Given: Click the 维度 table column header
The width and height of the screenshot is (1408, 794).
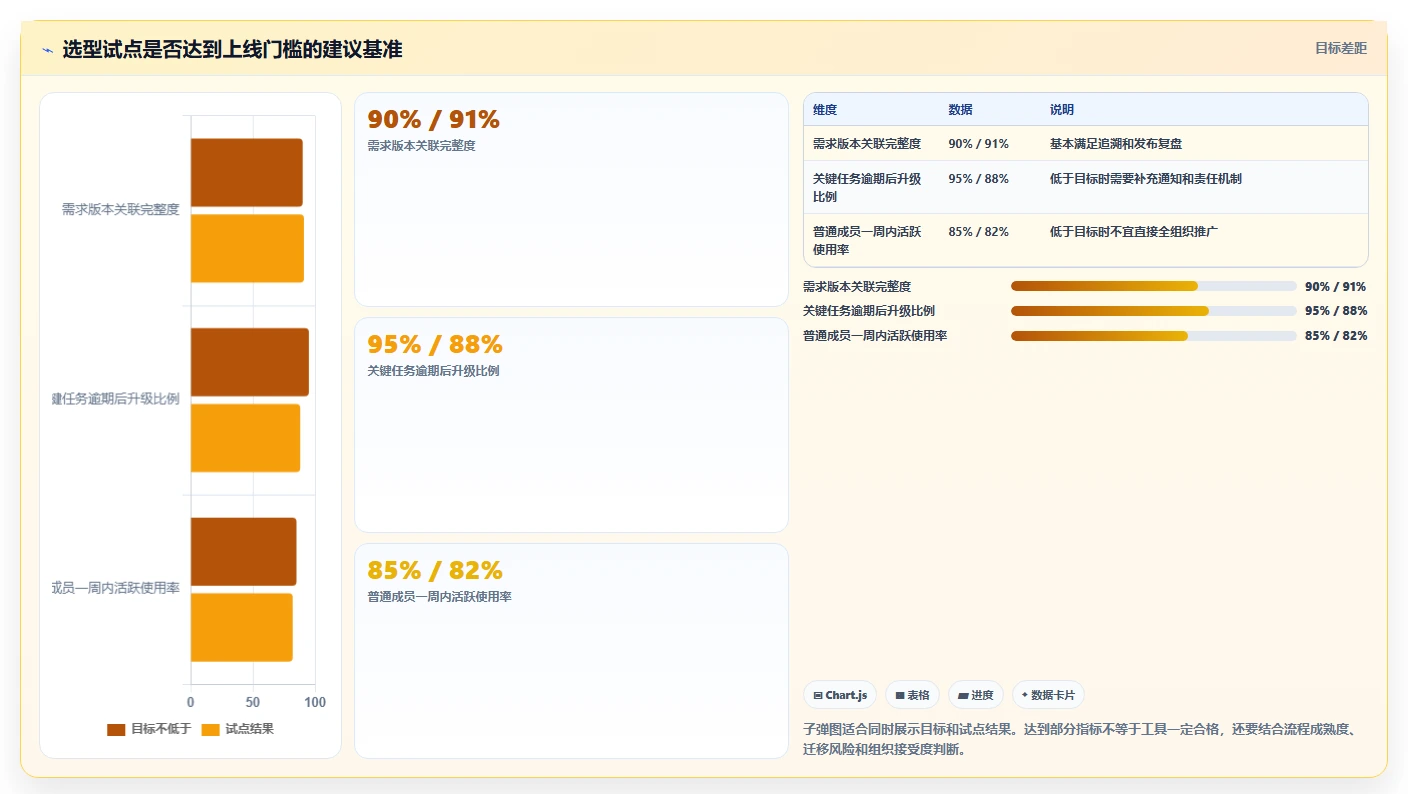Looking at the screenshot, I should [x=825, y=110].
